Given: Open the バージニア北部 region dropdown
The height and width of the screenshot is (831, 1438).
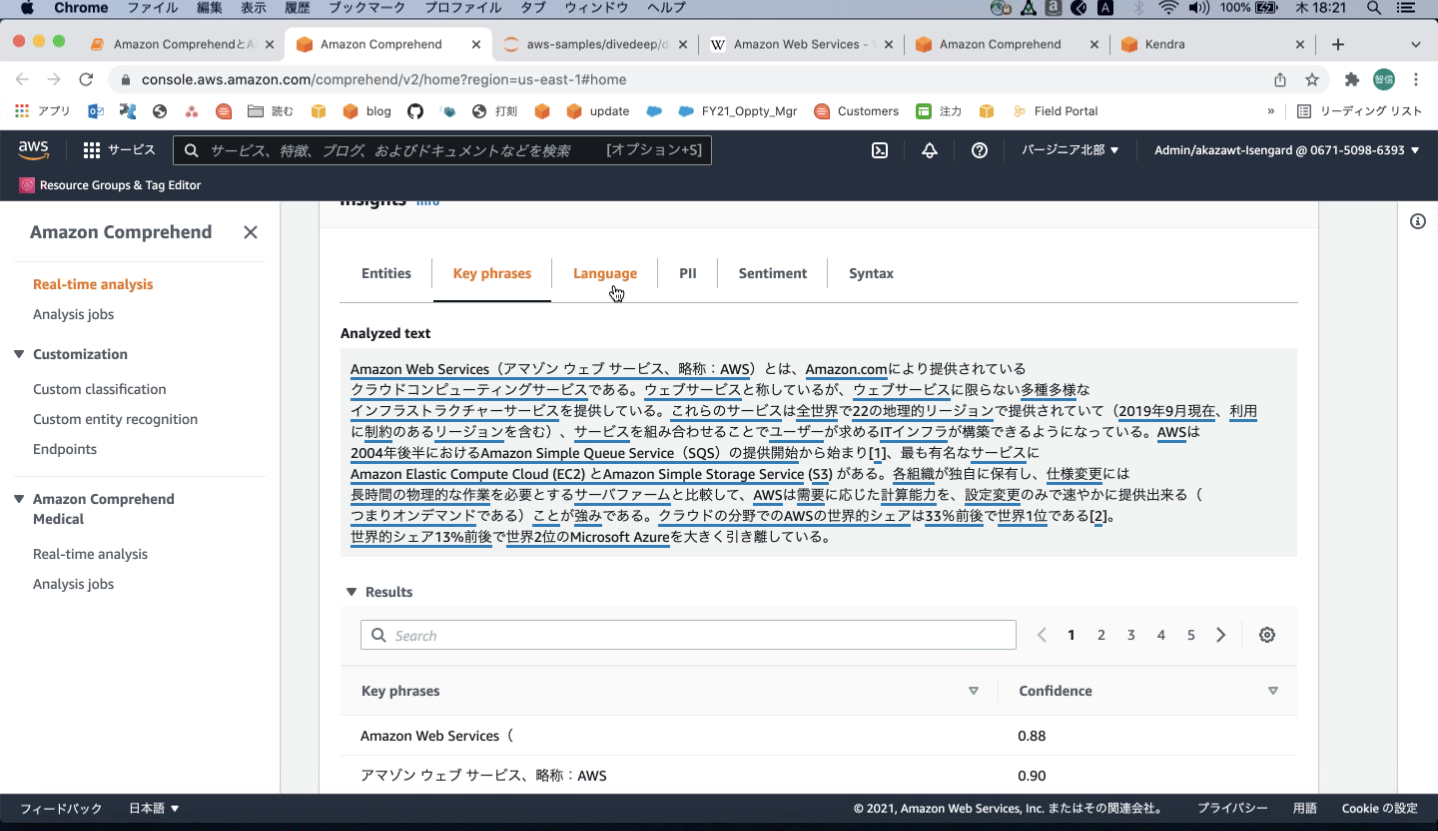Looking at the screenshot, I should 1070,150.
